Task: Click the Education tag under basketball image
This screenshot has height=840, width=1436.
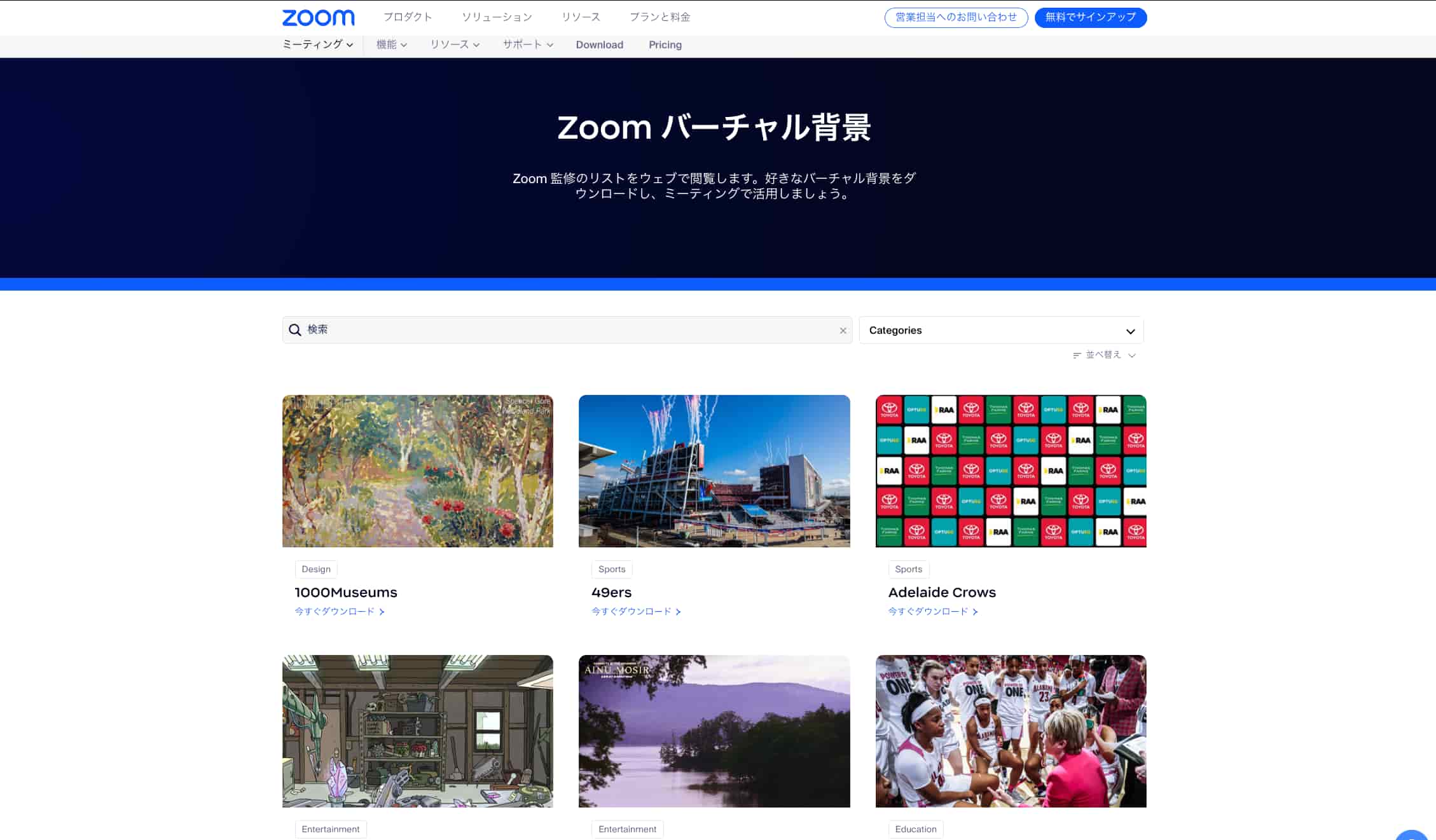Action: pos(916,829)
